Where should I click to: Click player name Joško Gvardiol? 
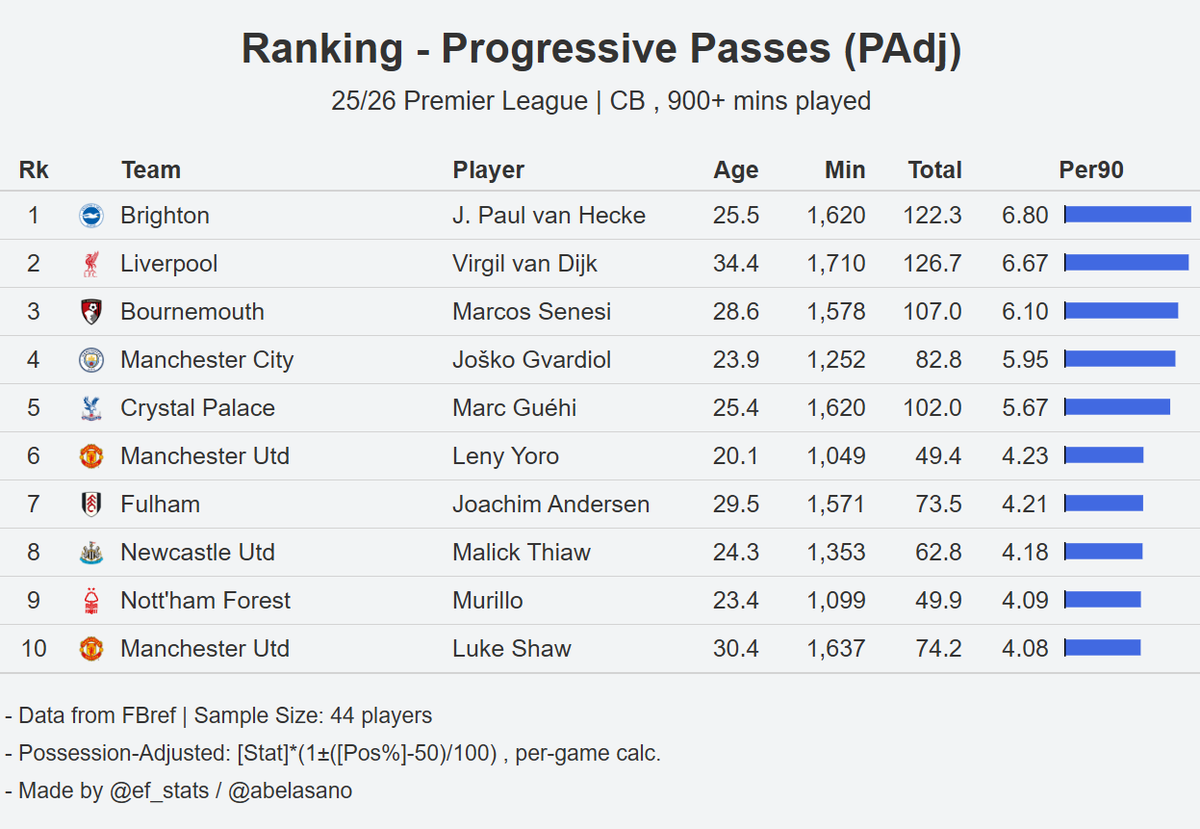(531, 360)
